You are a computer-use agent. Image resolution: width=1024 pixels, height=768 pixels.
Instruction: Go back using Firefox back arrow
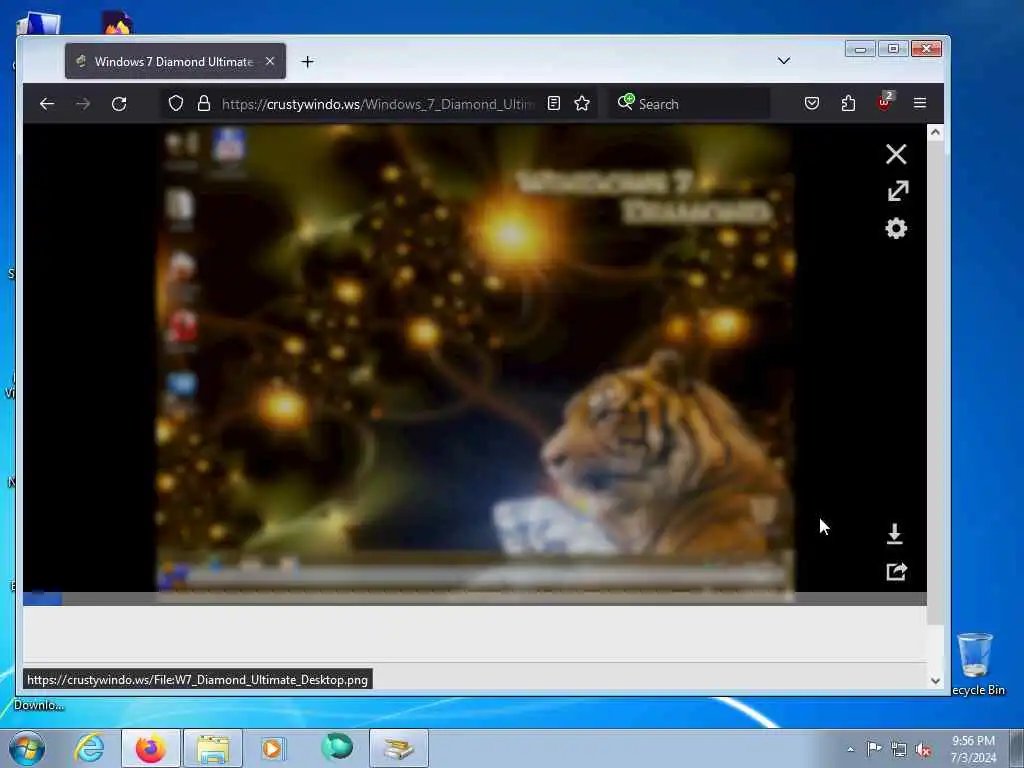click(47, 104)
